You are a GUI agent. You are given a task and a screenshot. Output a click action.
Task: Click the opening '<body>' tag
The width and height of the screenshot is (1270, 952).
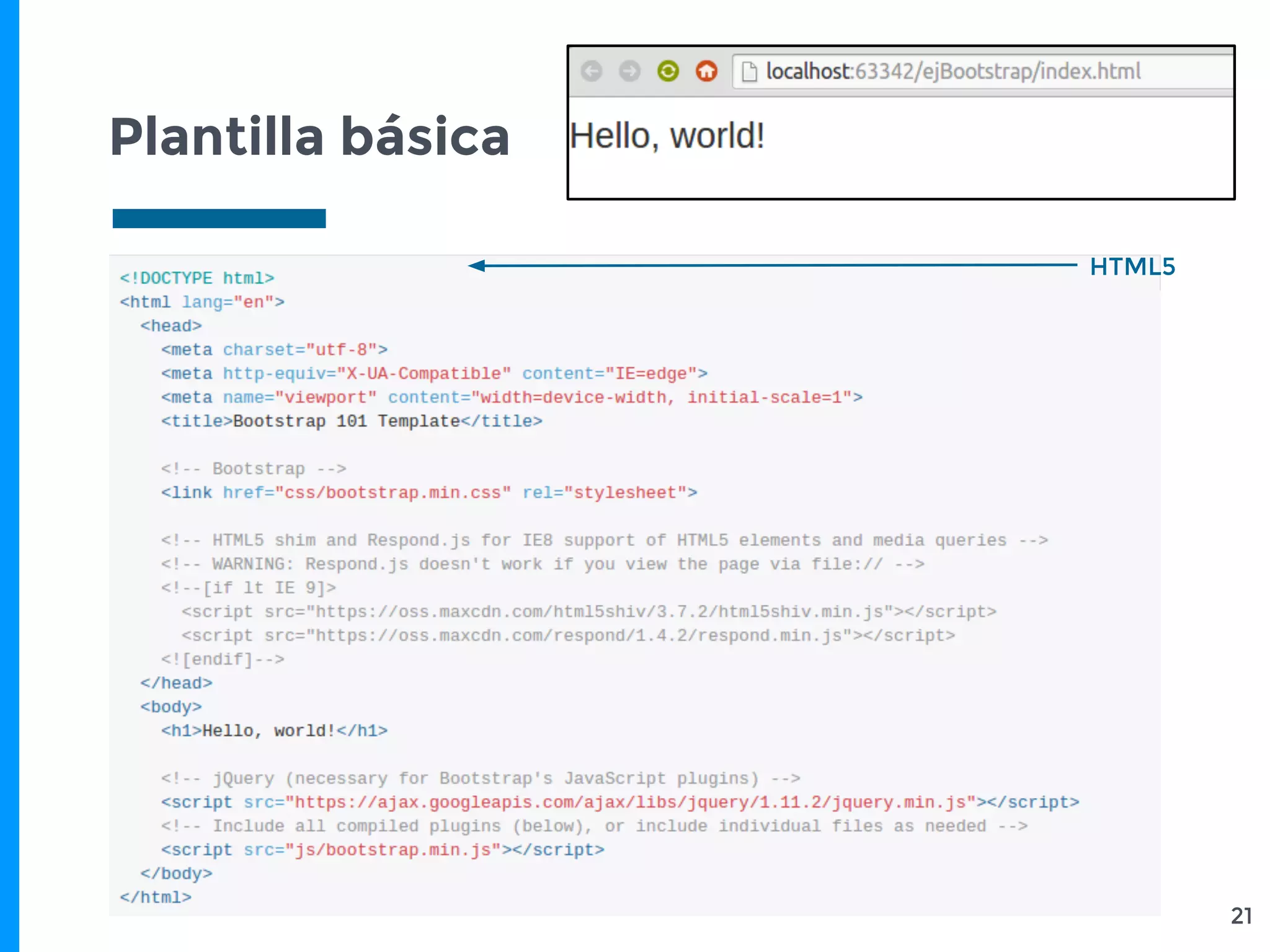(171, 707)
